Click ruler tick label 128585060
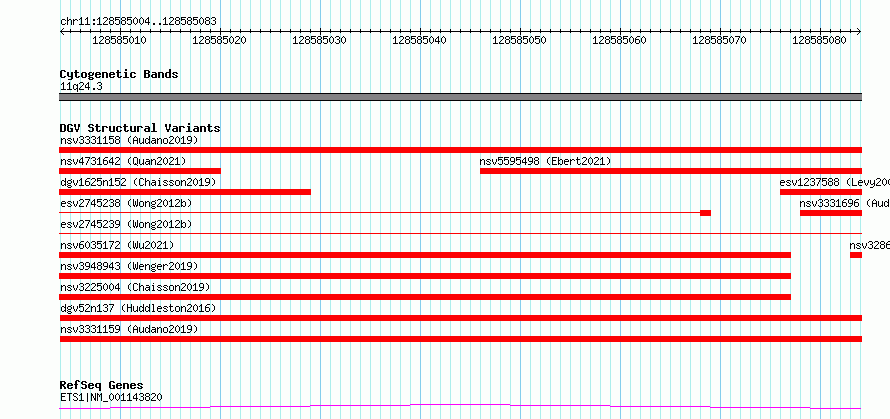Image resolution: width=890 pixels, height=419 pixels. tap(619, 40)
